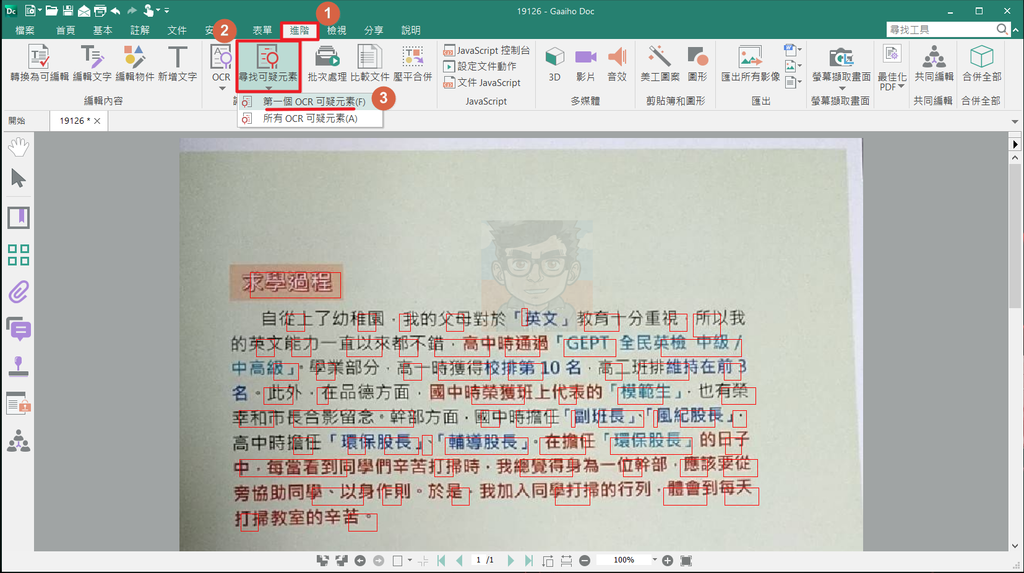
Task: Toggle full screen view icon
Action: (x=686, y=561)
